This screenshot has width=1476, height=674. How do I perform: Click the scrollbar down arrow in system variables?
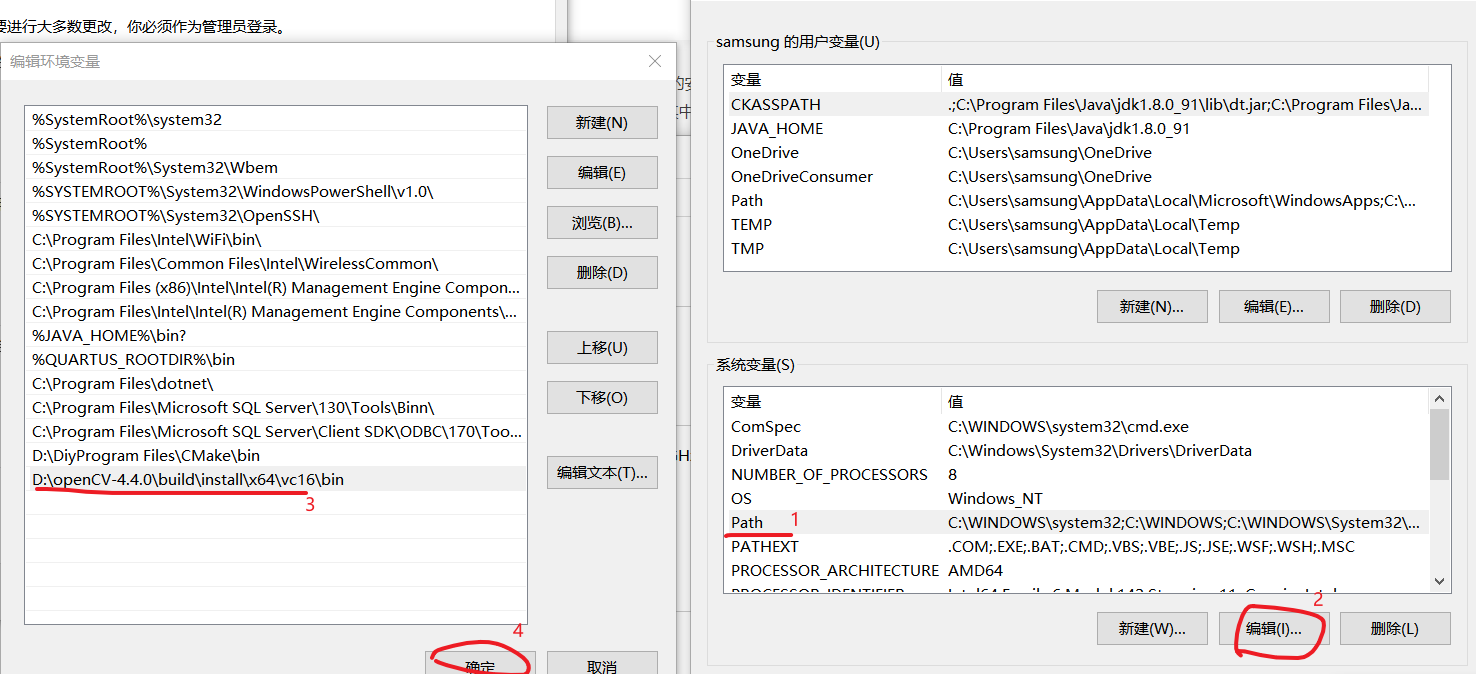pyautogui.click(x=1439, y=581)
